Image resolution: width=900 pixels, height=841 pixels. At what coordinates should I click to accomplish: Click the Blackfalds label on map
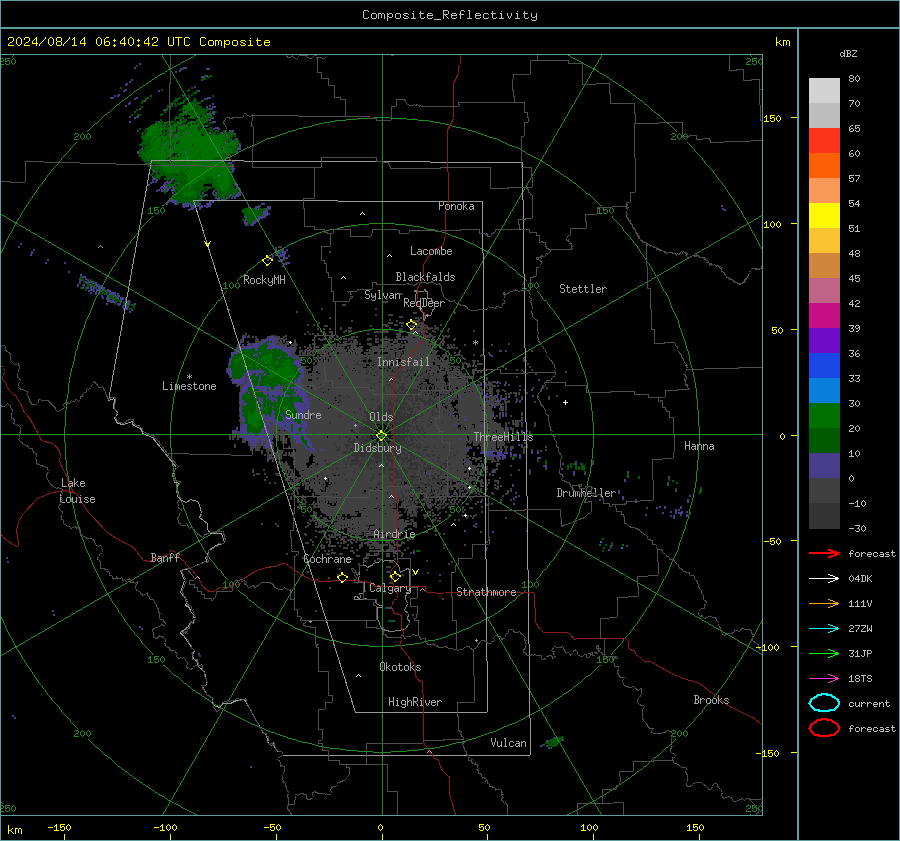[x=425, y=277]
